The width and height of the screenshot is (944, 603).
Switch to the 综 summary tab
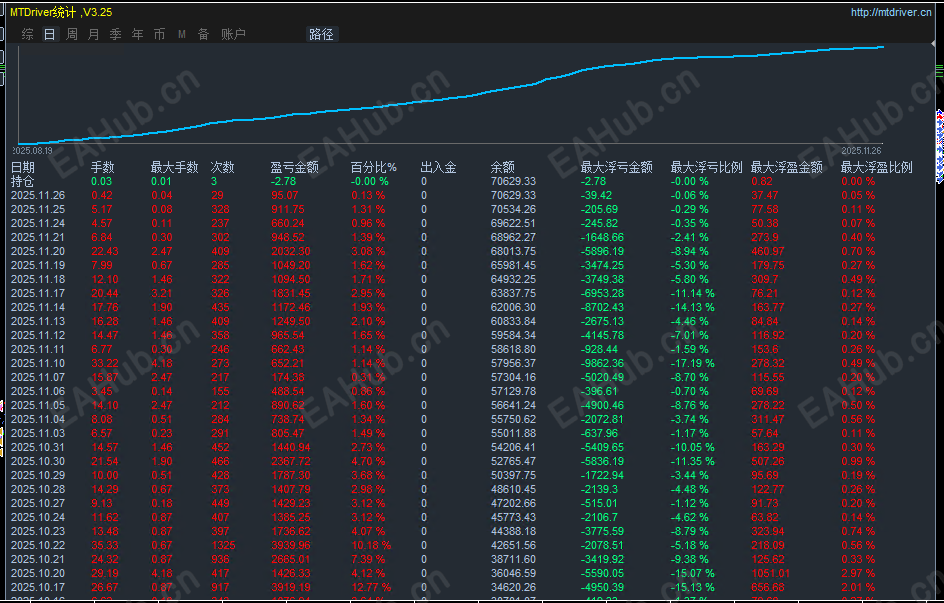(28, 34)
